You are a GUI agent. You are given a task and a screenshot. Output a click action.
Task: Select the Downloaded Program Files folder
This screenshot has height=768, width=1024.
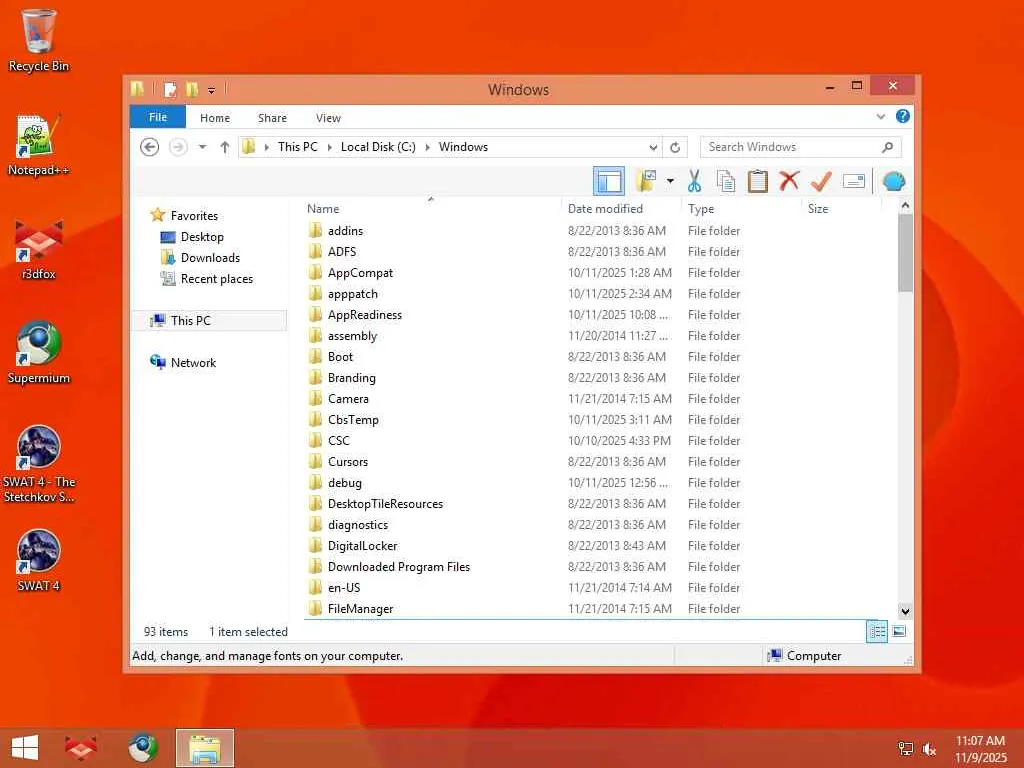click(x=399, y=567)
